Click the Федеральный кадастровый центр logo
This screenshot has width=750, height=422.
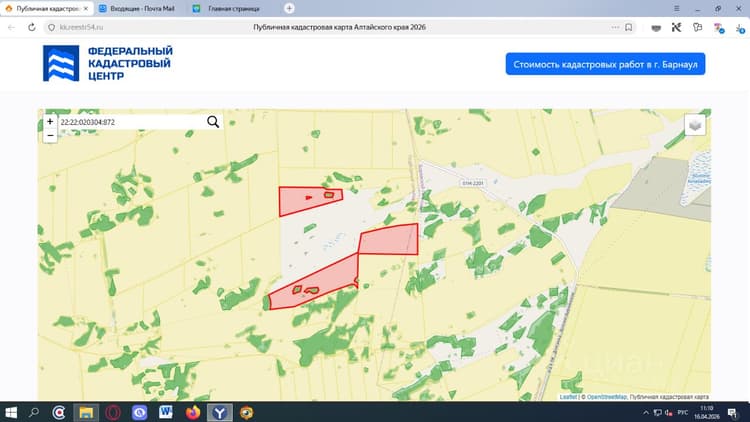[108, 63]
